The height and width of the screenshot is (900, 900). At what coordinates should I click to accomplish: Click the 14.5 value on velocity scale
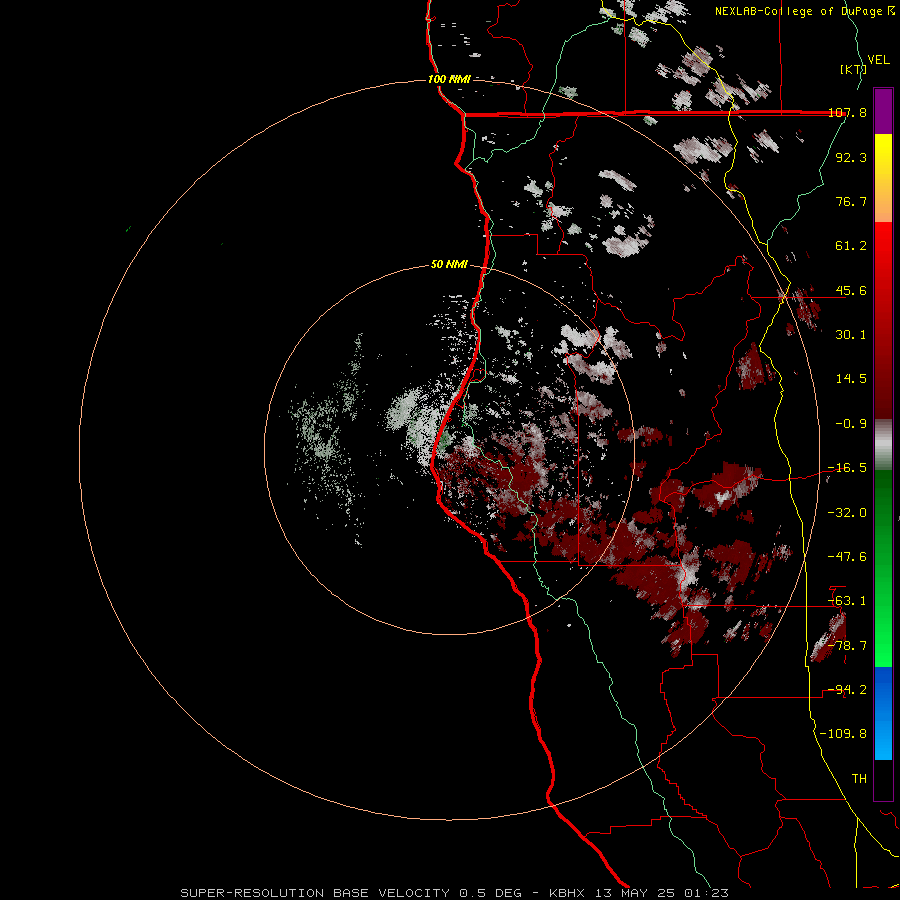click(x=851, y=379)
